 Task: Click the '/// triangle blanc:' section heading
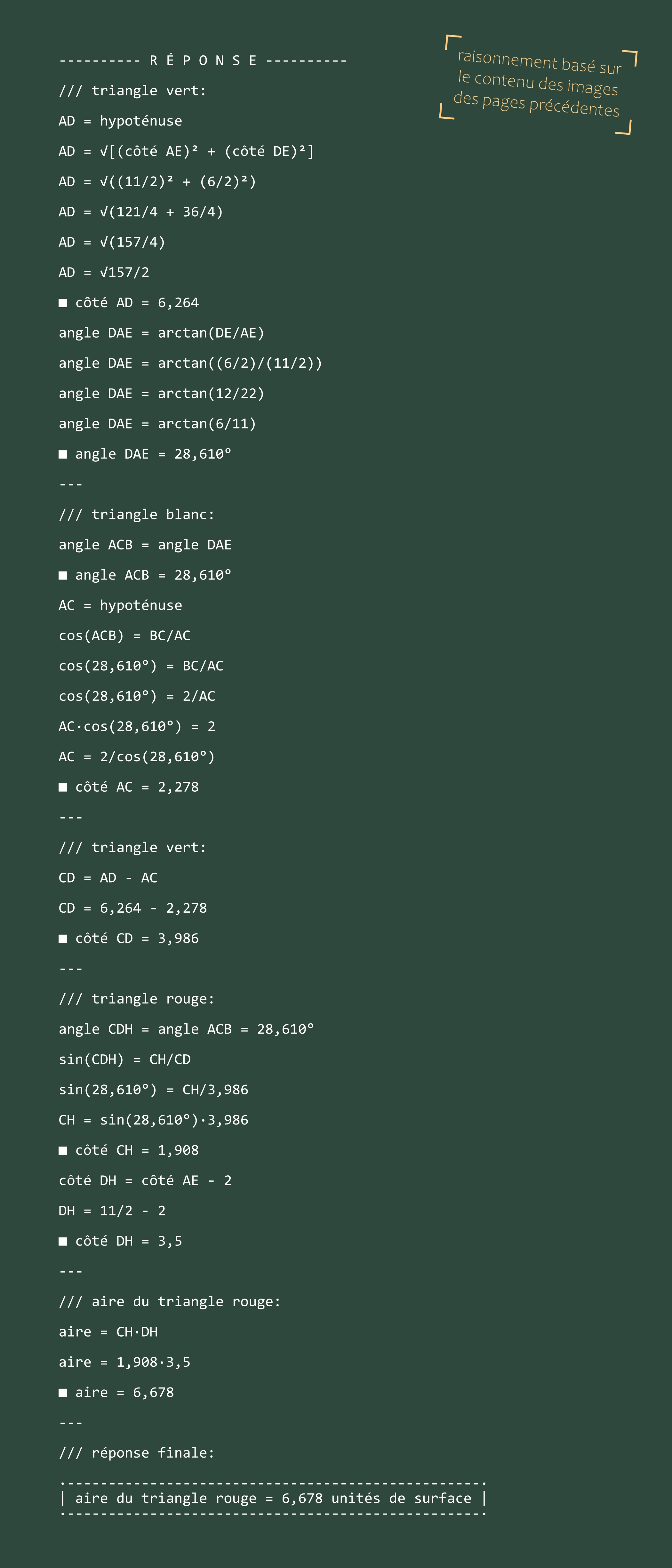click(x=137, y=514)
